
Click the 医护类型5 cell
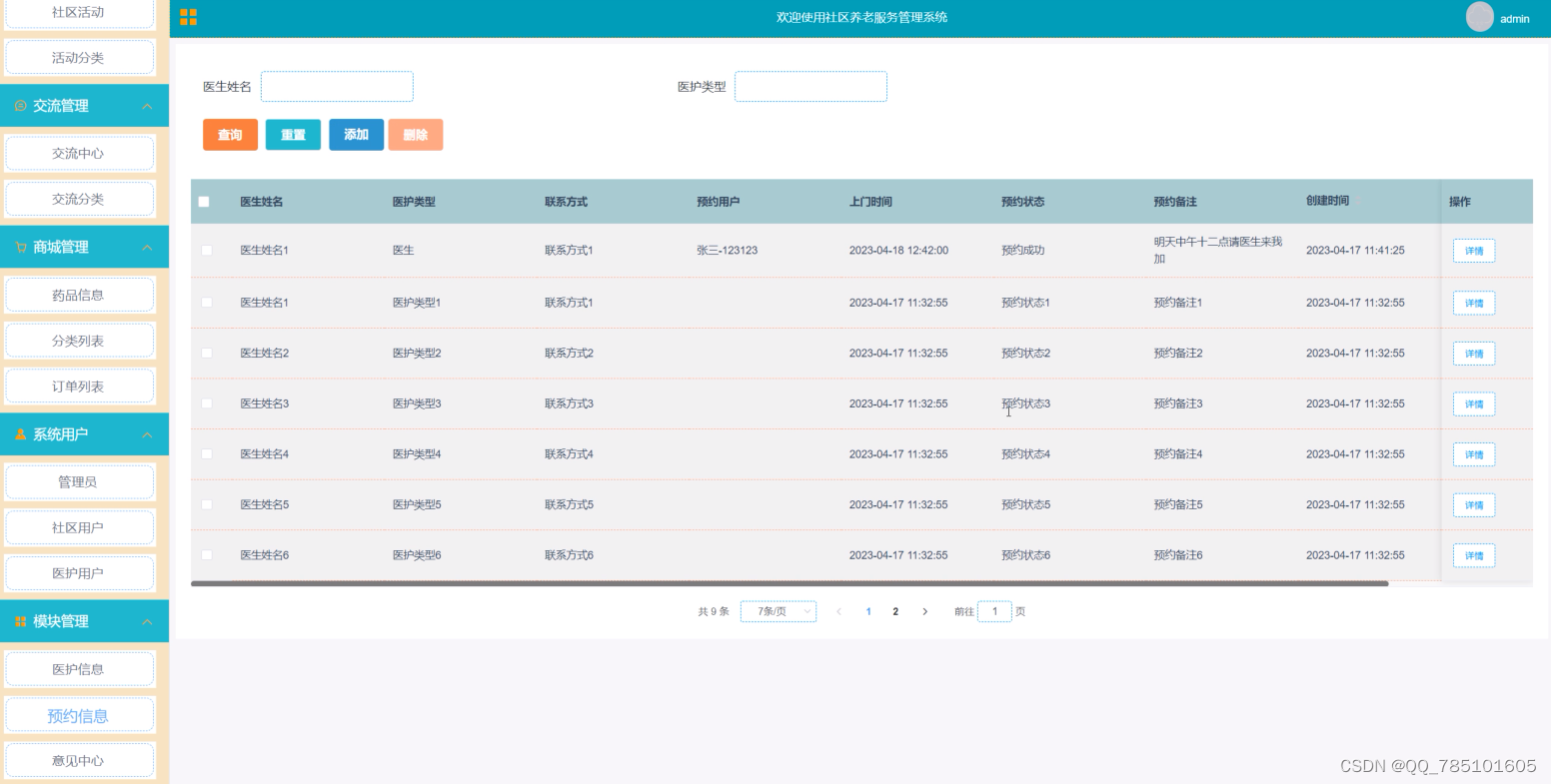coord(417,504)
